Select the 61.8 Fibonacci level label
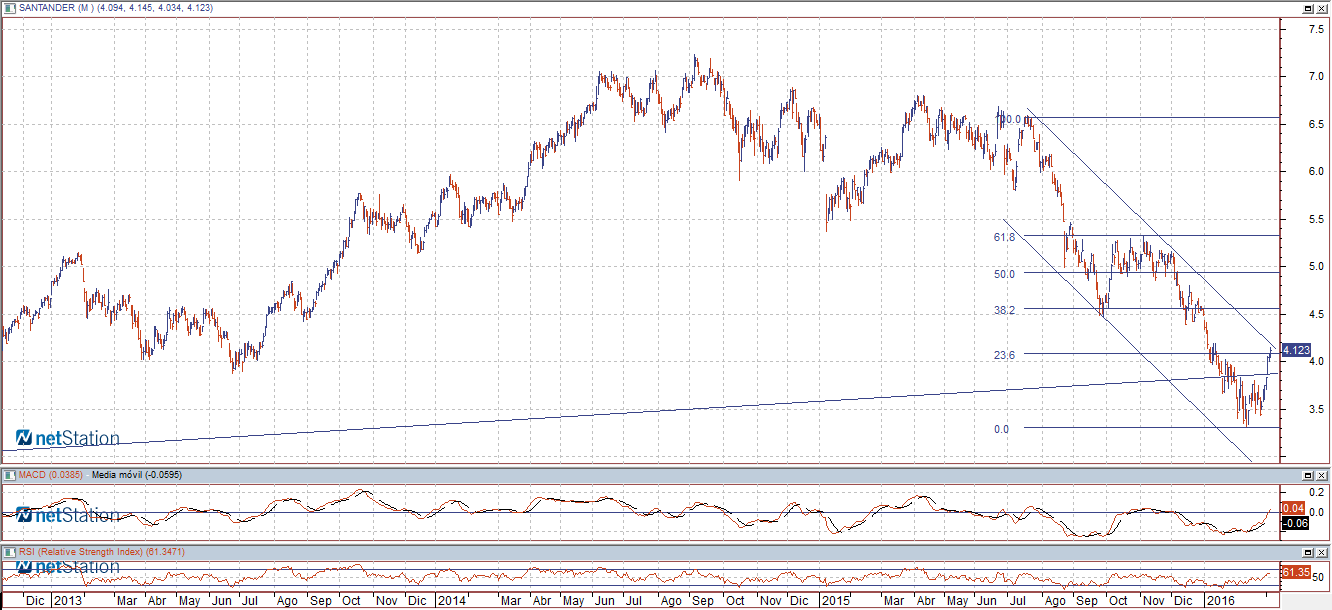Screen dimensions: 1332x610 (1005, 237)
